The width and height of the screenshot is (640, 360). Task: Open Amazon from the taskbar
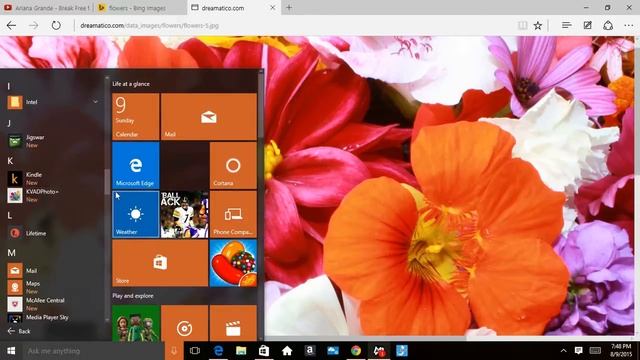[x=310, y=351]
